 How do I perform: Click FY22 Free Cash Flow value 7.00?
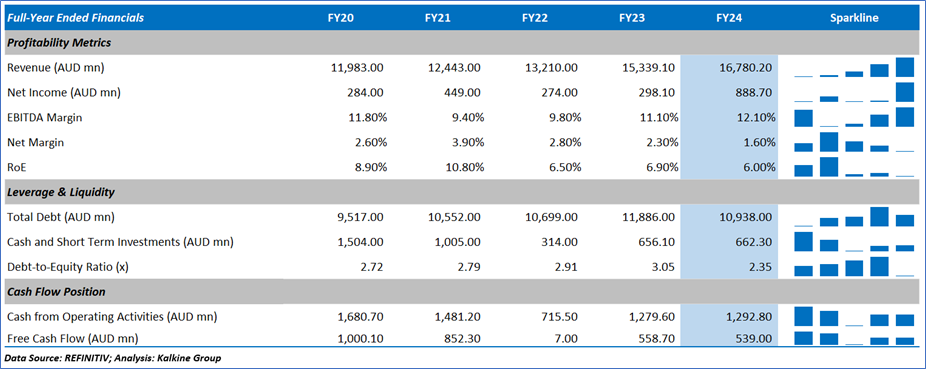(565, 338)
